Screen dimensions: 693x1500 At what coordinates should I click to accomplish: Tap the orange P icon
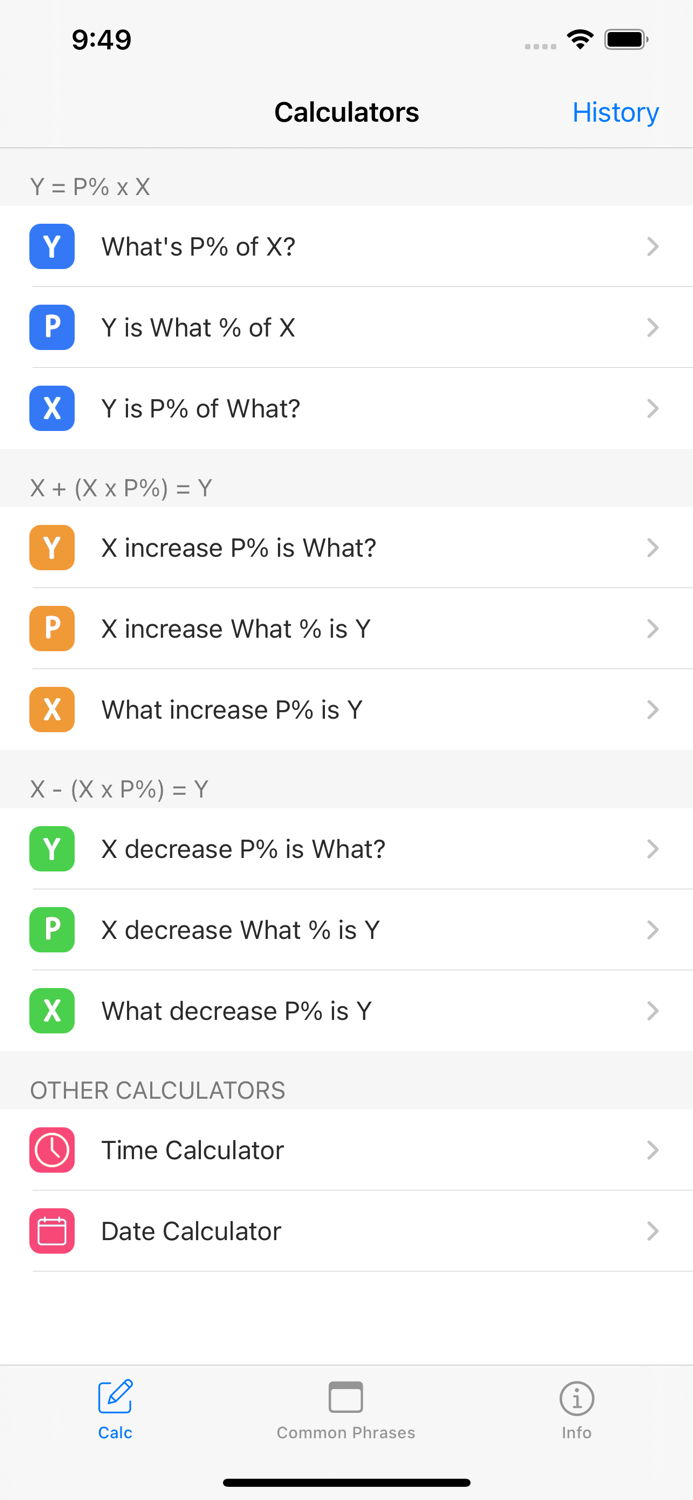52,629
